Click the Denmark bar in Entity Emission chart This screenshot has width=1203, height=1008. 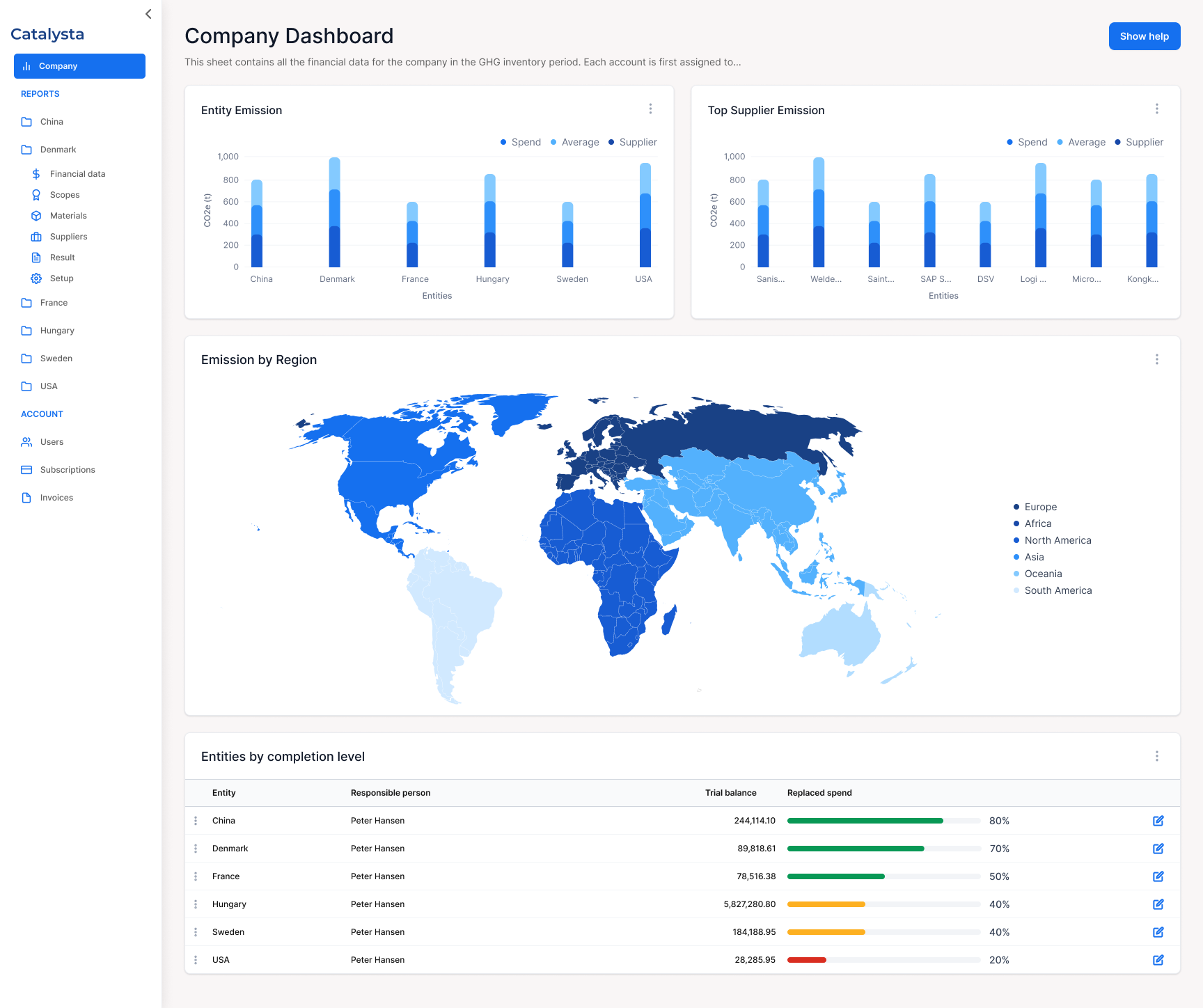coord(335,212)
